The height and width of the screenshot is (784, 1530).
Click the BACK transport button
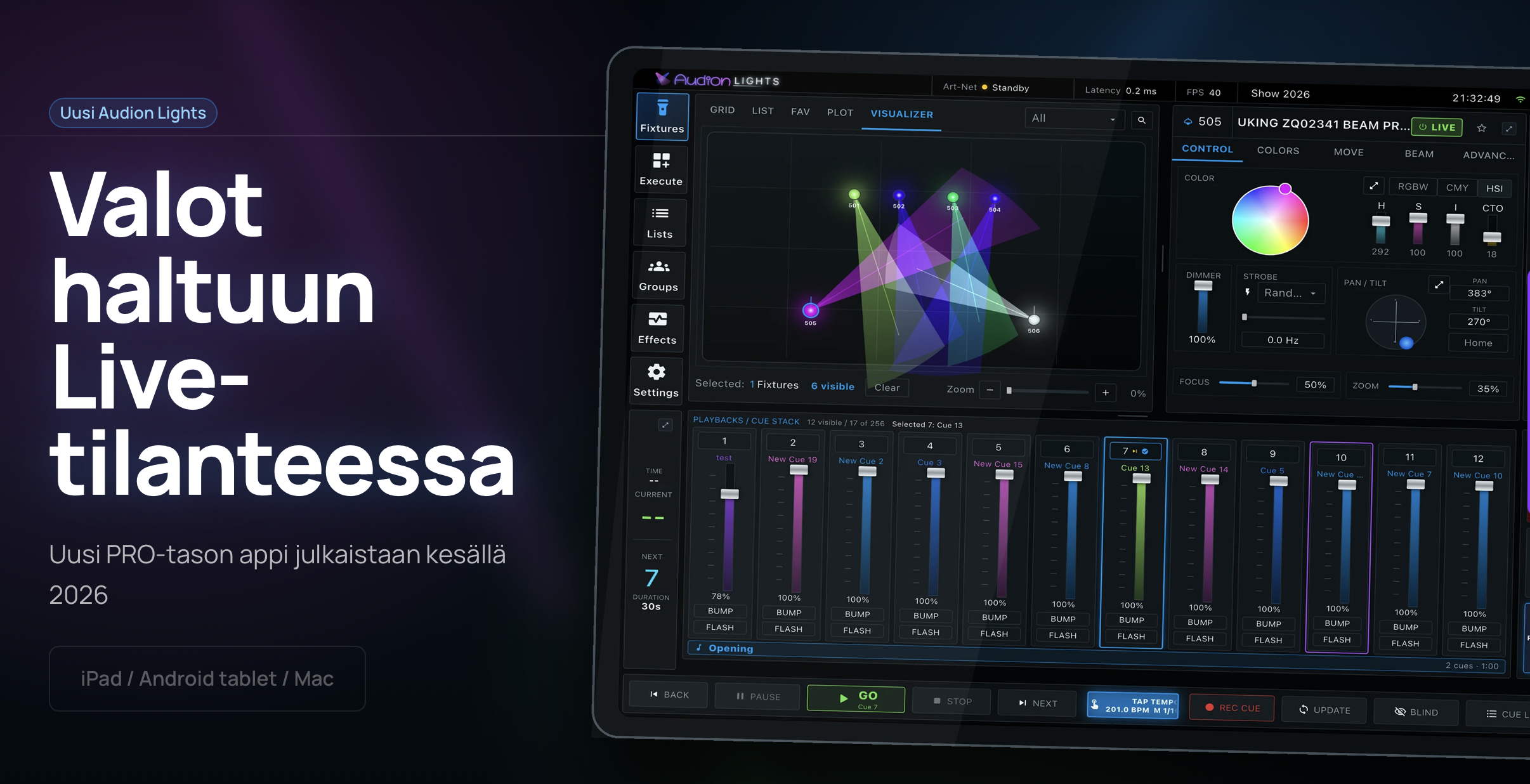click(669, 695)
